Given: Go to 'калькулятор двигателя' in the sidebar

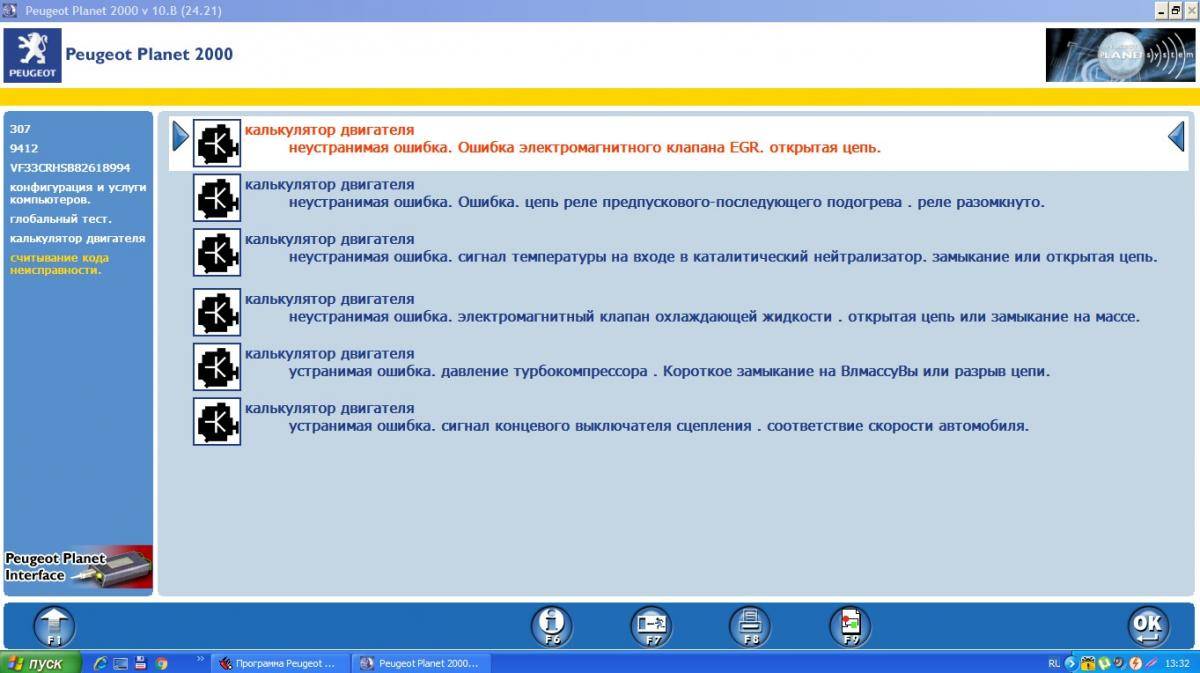Looking at the screenshot, I should coord(77,238).
